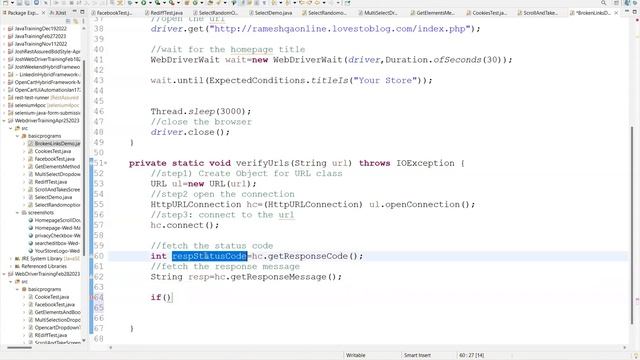
Task: Collapse the screenshots folder
Action: 18,213
